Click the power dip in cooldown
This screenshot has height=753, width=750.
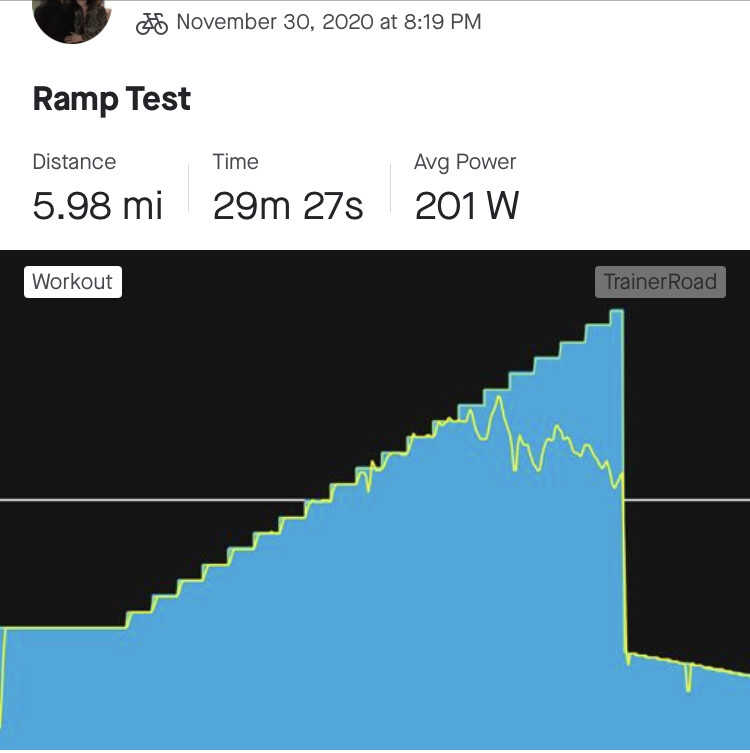coord(689,678)
